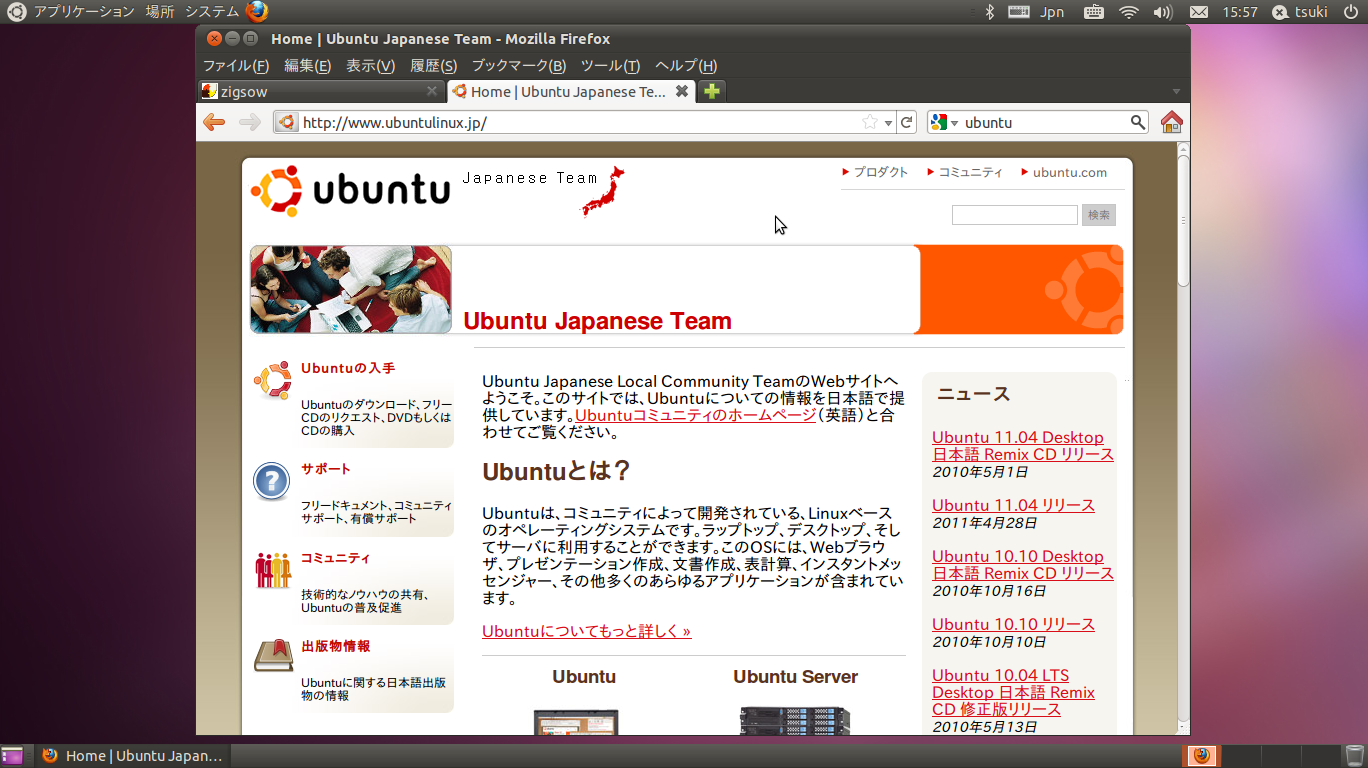Open the power session menu icon
Screen dimensions: 1368x768
click(1350, 12)
